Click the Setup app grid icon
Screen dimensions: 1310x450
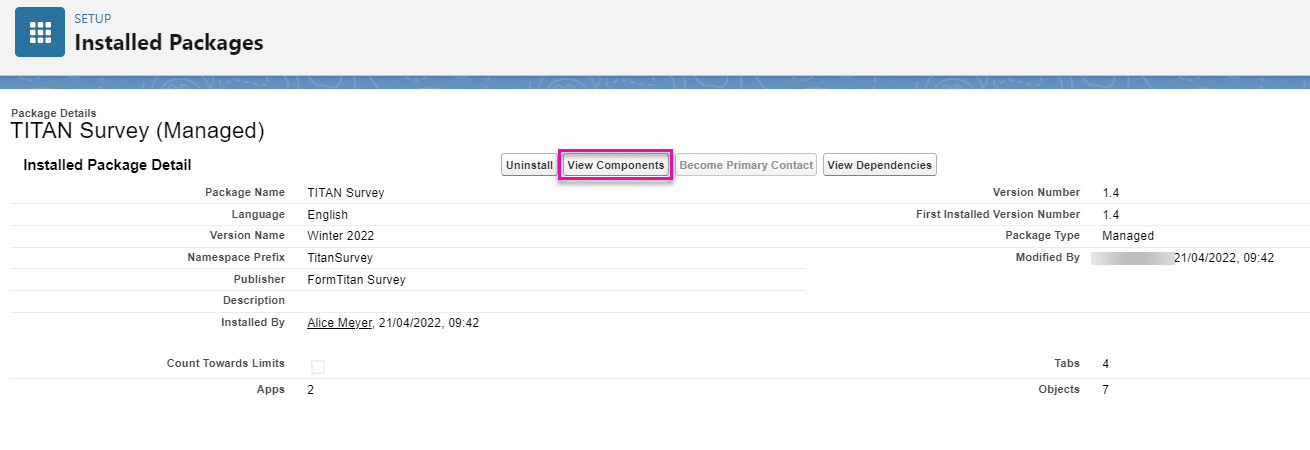[40, 33]
